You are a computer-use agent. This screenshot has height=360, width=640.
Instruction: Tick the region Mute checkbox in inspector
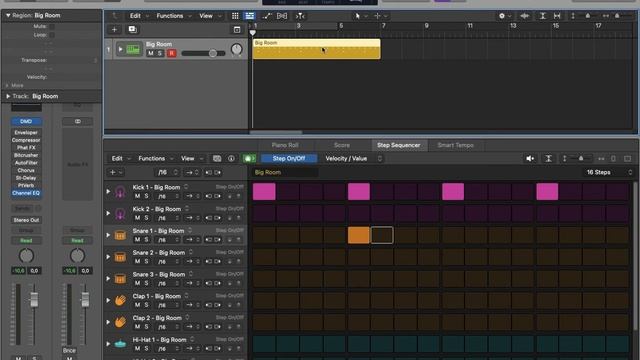(x=52, y=27)
